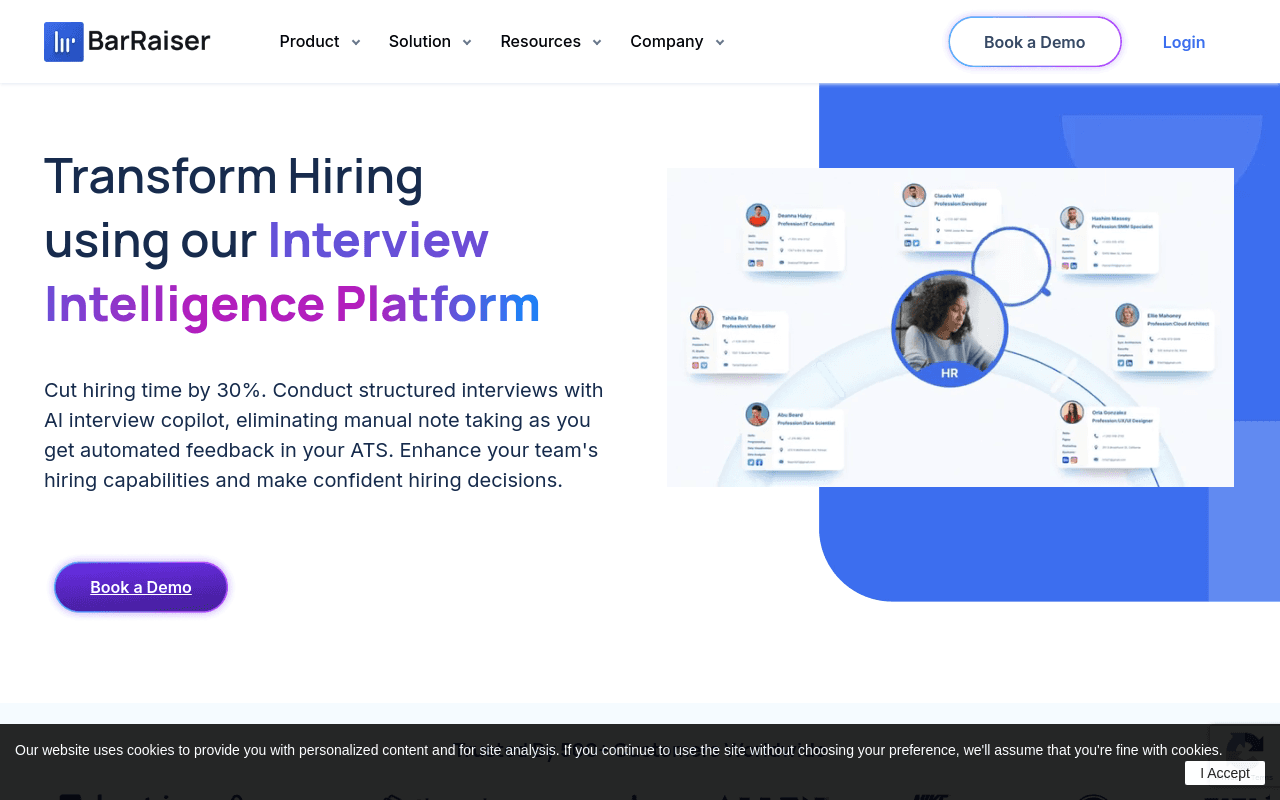Screen dimensions: 1280x800
Task: Expand the Company menu chevron
Action: pyautogui.click(x=719, y=42)
